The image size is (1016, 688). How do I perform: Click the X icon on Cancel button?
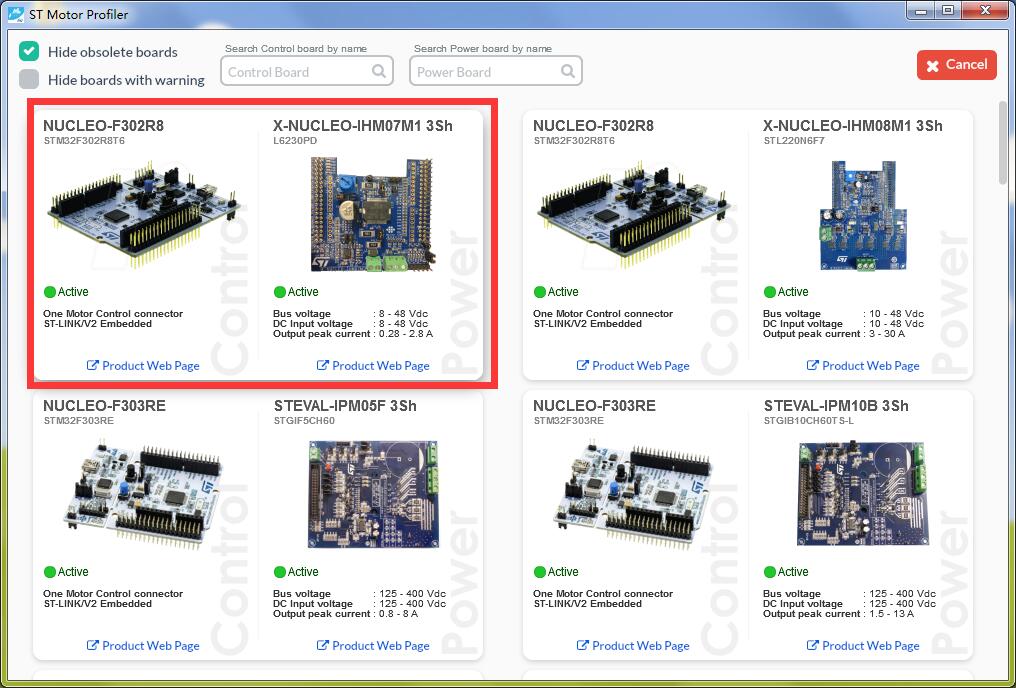[932, 66]
